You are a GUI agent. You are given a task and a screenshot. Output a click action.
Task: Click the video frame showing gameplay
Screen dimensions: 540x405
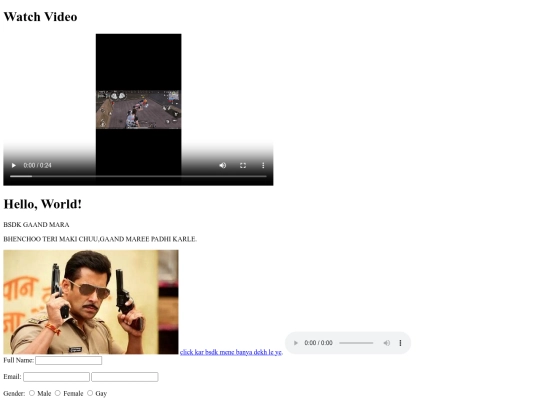[138, 110]
